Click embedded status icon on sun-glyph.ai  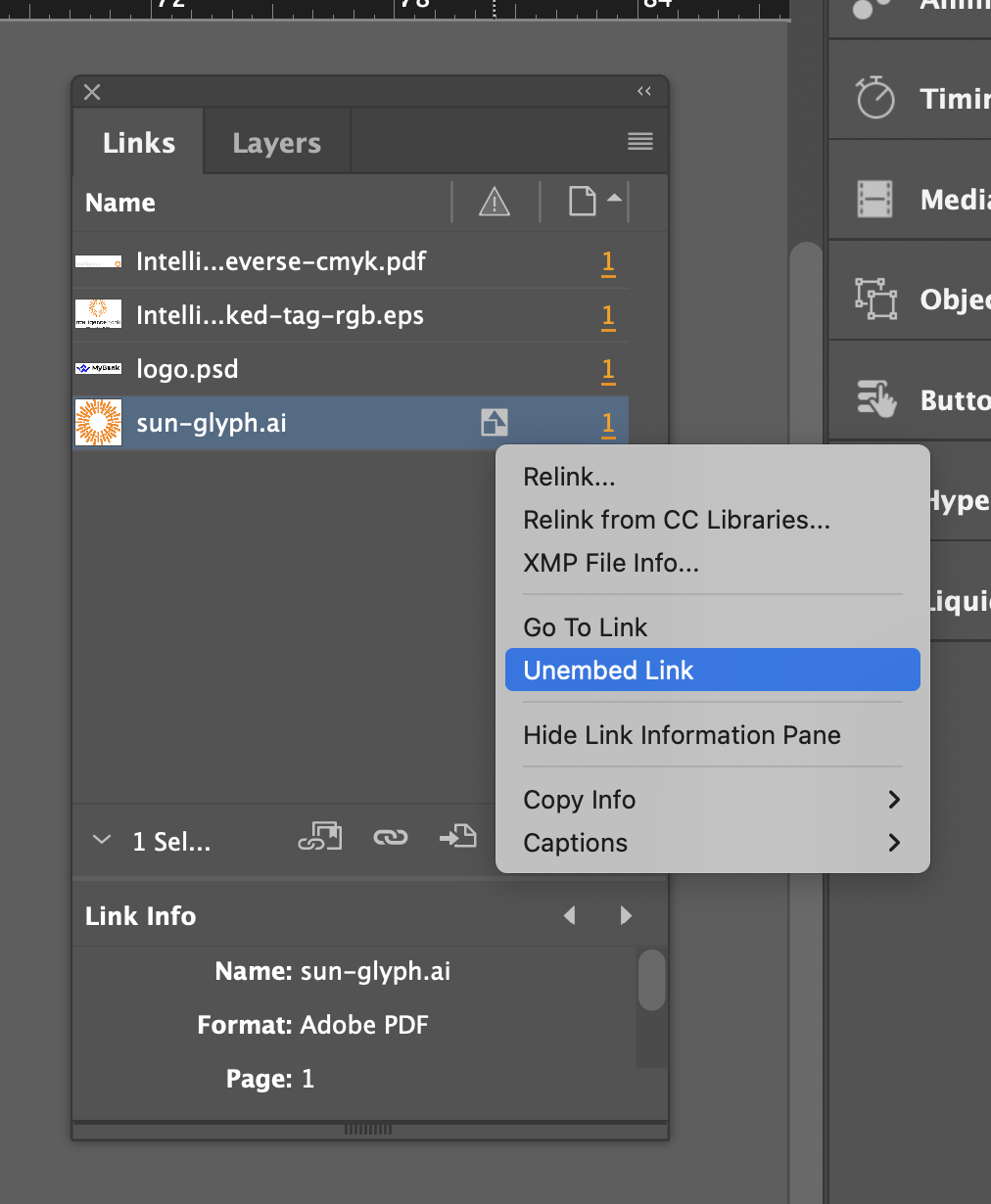(495, 423)
